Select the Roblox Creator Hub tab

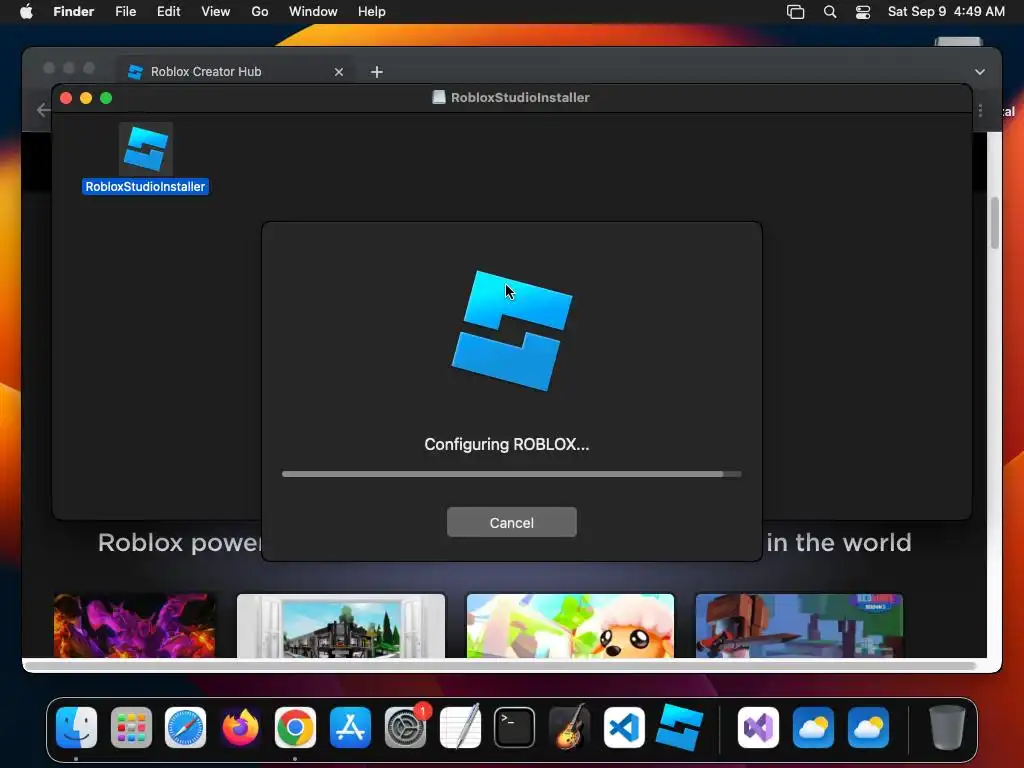tap(236, 72)
